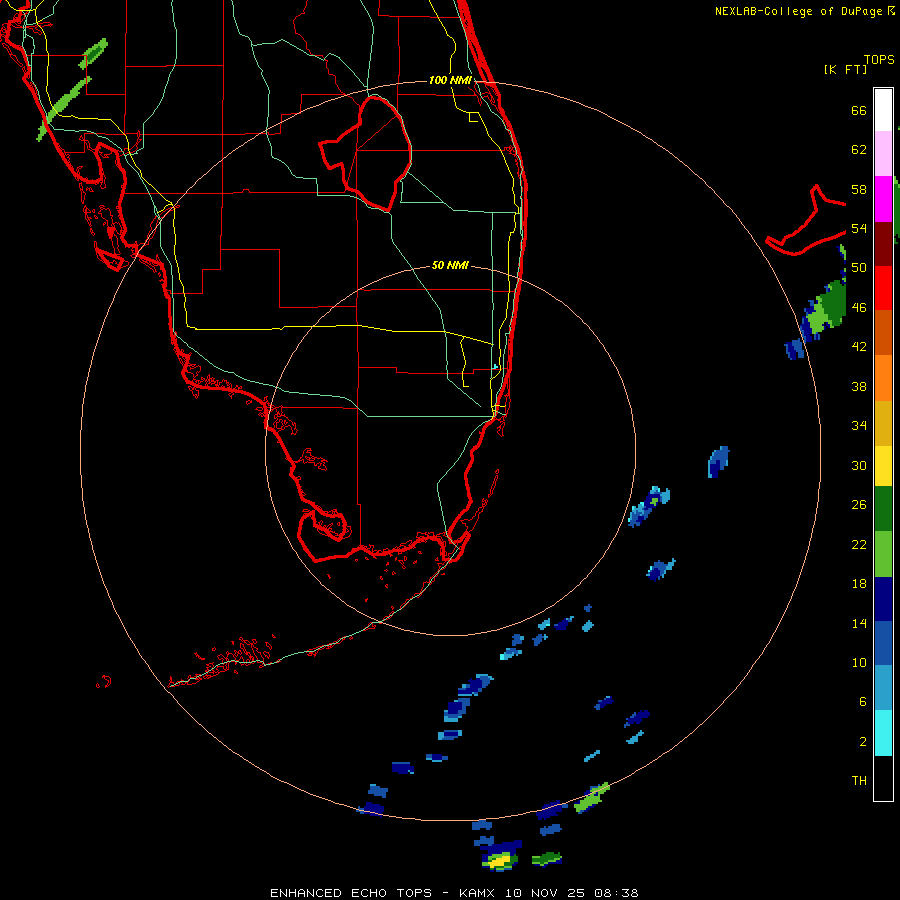Click the 14 legend value
The width and height of the screenshot is (900, 900).
coord(859,623)
